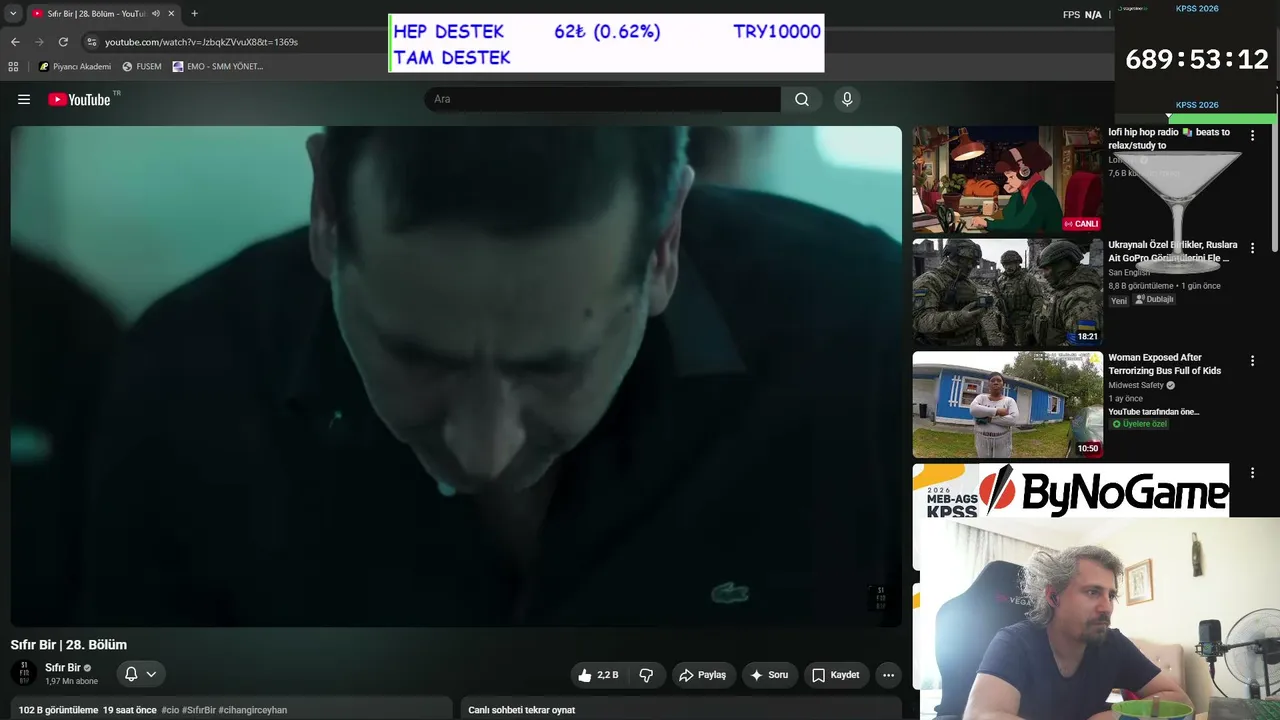
Task: Click the YouTube search box
Action: pos(602,99)
